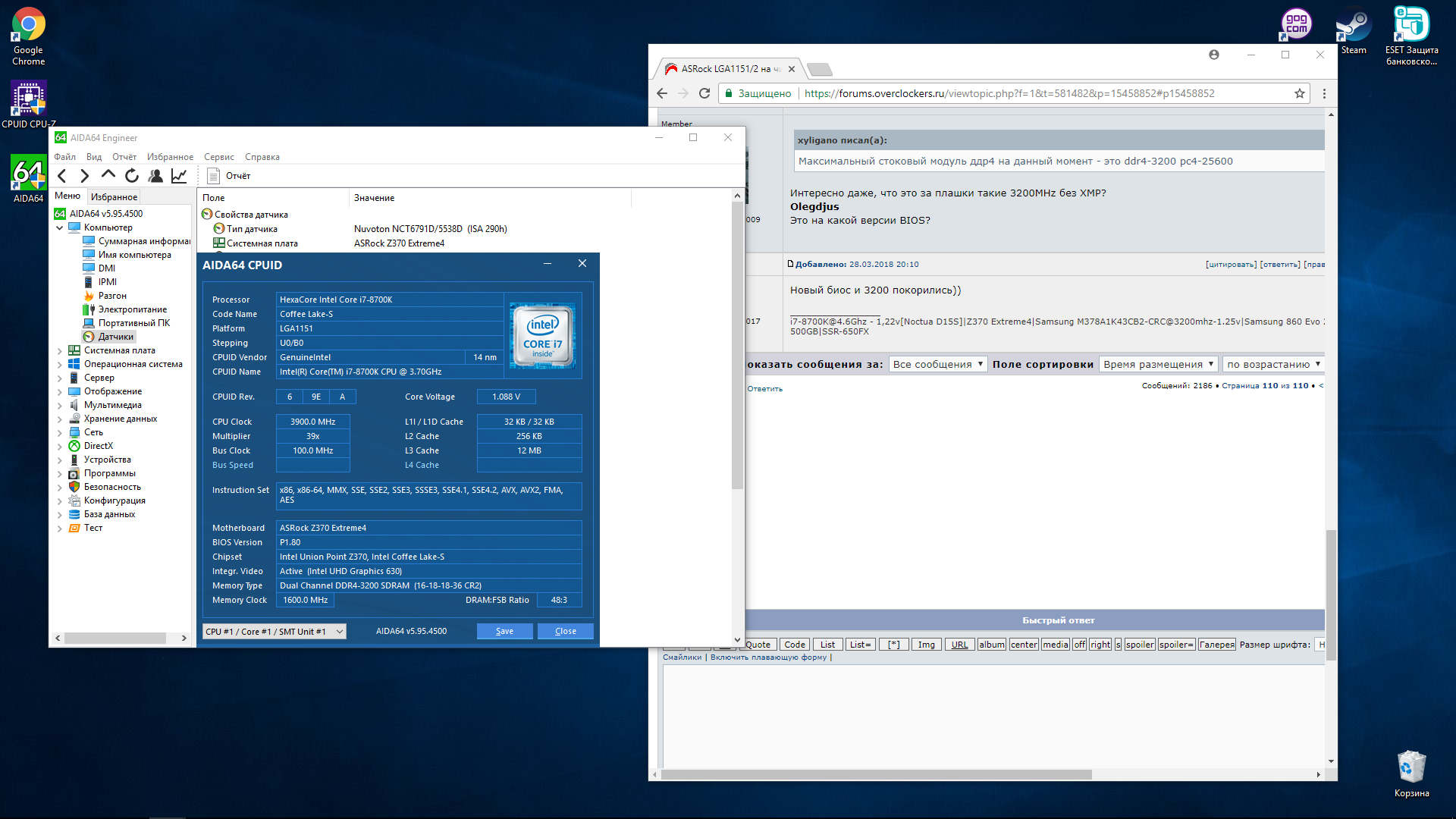The width and height of the screenshot is (1456, 819).
Task: Bookmark page with Chrome star icon
Action: (1300, 93)
